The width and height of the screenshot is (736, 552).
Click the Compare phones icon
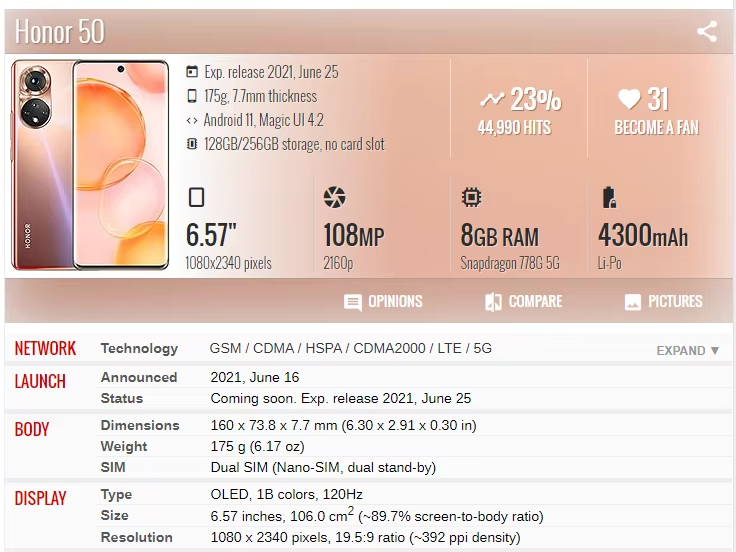pyautogui.click(x=493, y=302)
